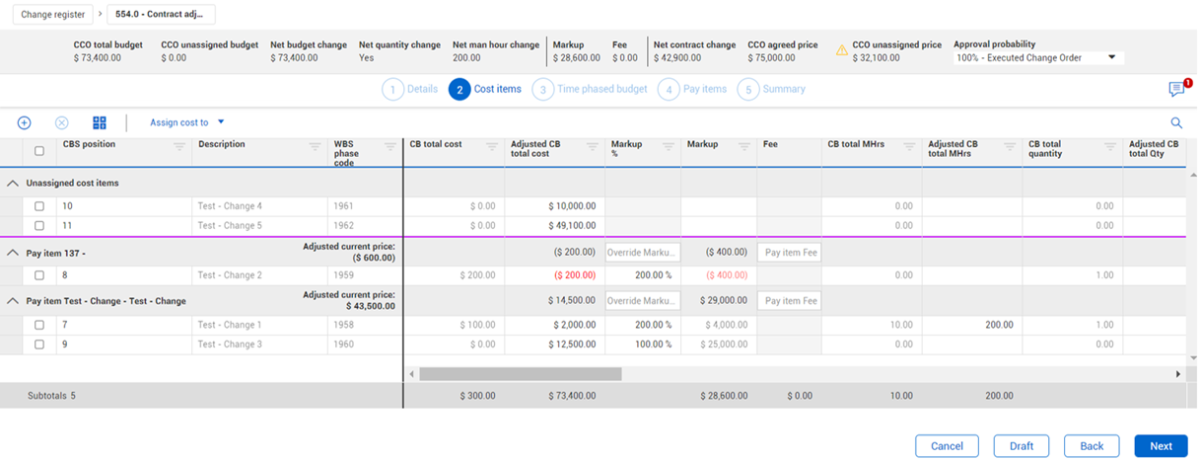Click the remove item circle-x icon
The image size is (1200, 459).
coord(62,123)
